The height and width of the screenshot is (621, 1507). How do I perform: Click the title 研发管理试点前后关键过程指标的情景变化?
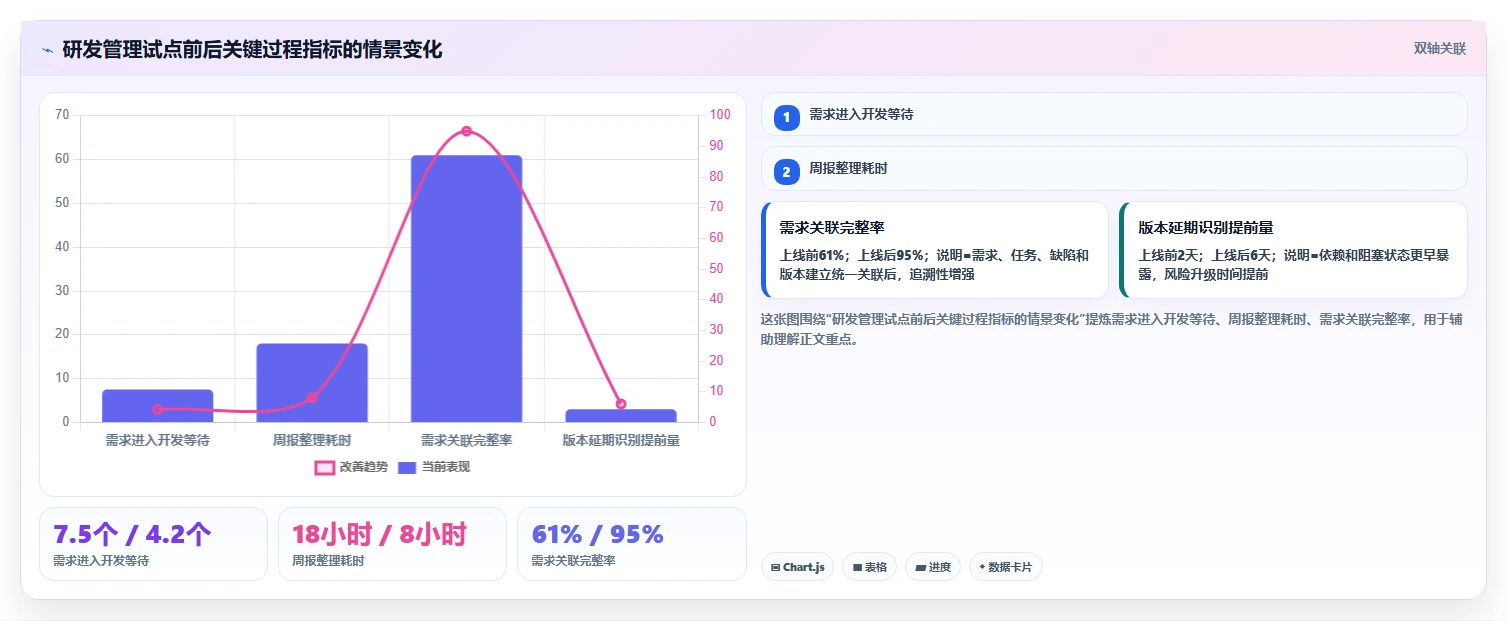(x=252, y=50)
